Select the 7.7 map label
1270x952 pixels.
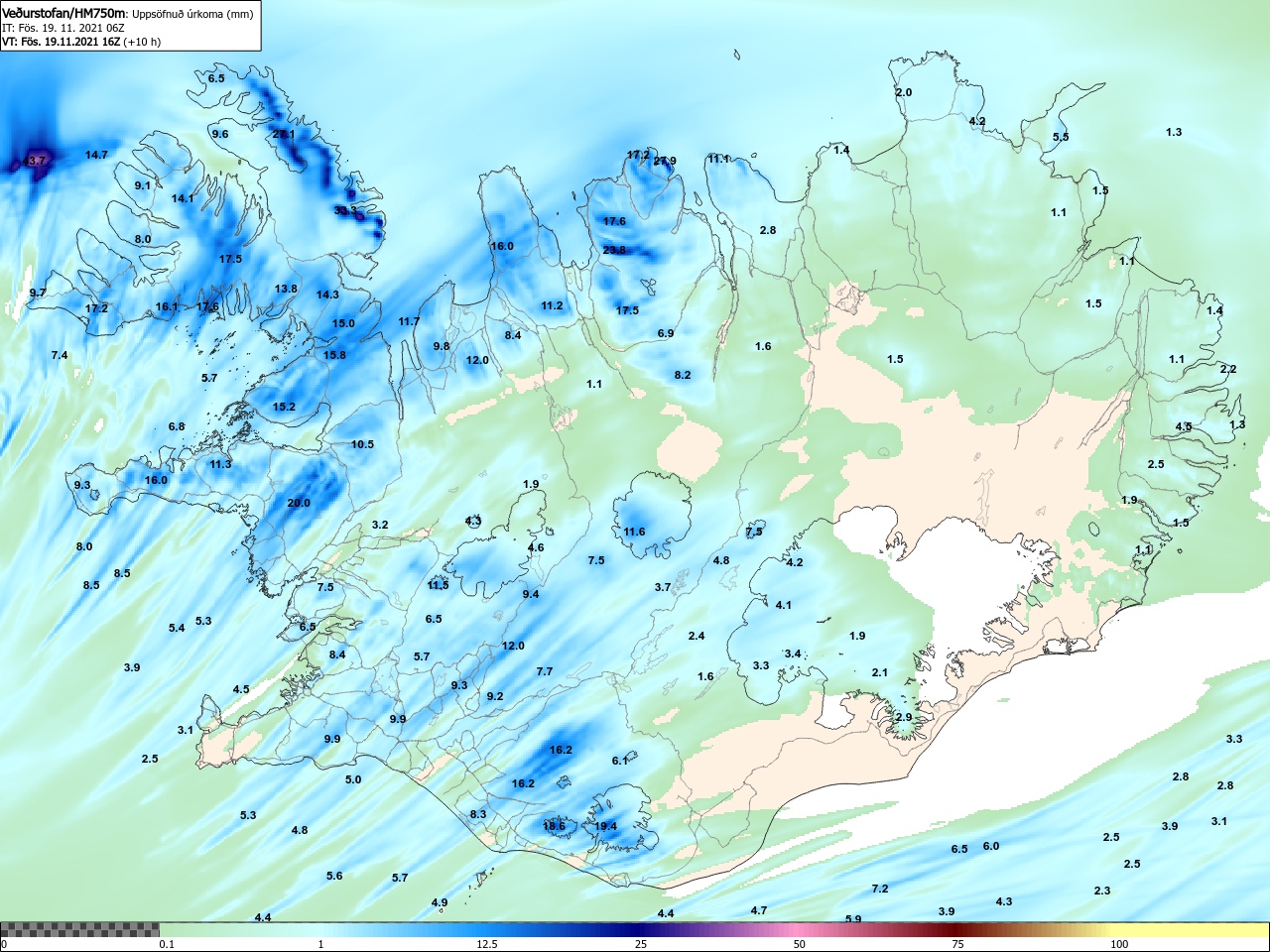(545, 671)
